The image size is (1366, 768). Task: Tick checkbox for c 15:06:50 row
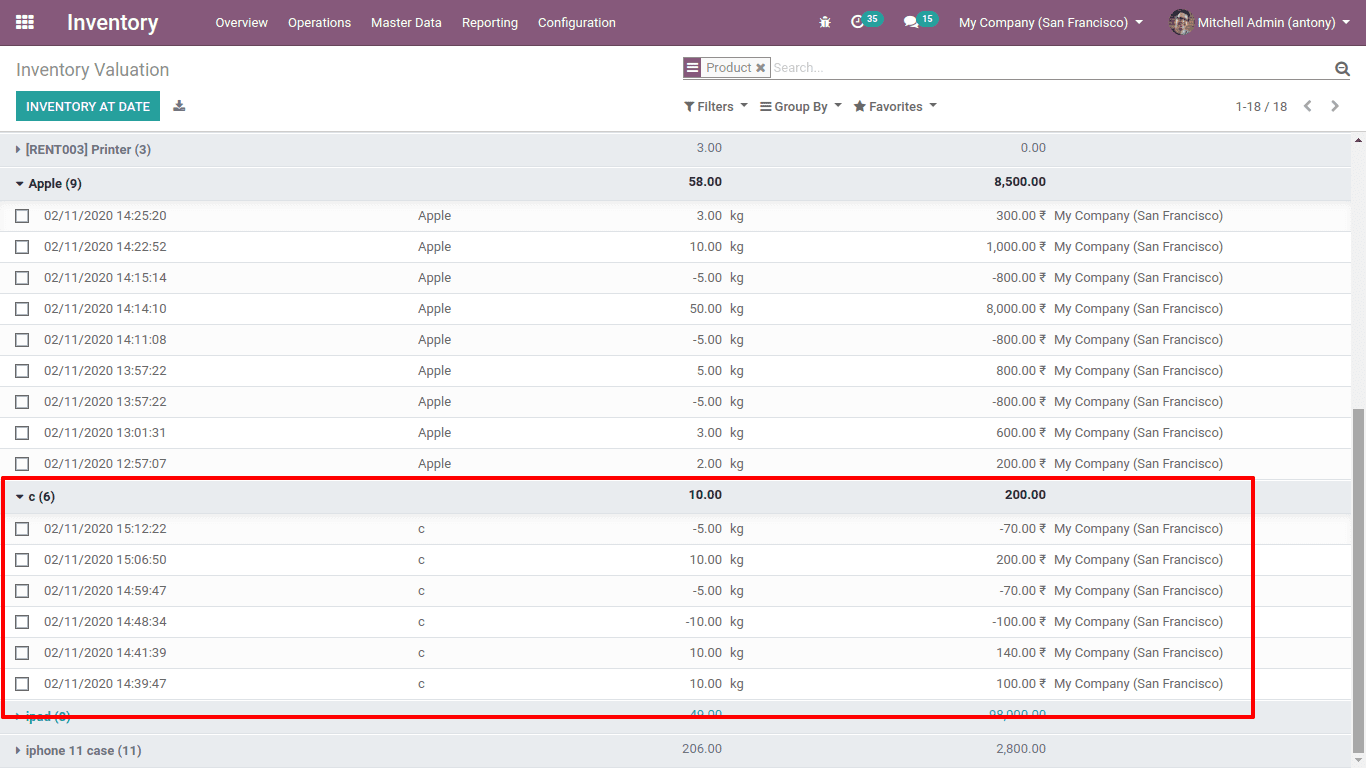pos(22,560)
